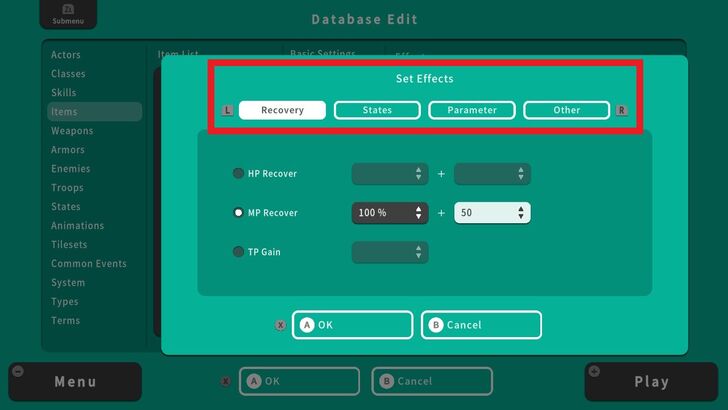Open the TP Gain value spinner
728x410 pixels.
point(389,252)
